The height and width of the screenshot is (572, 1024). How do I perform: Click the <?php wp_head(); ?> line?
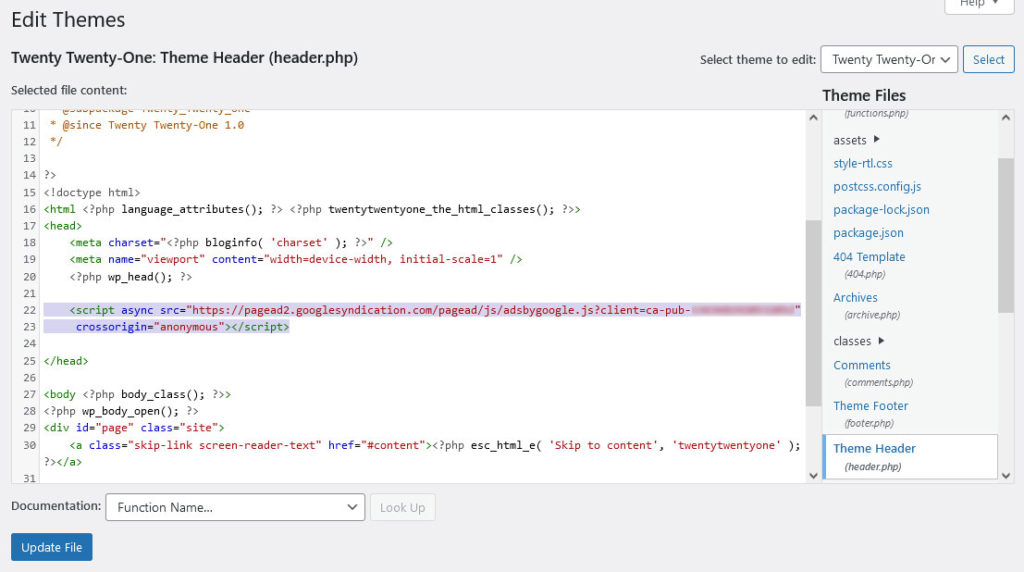[x=131, y=277]
